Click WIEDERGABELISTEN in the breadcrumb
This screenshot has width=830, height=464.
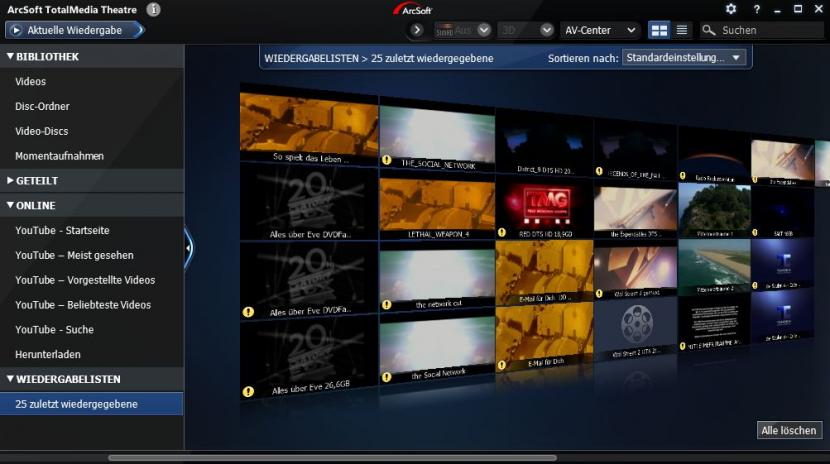click(x=311, y=58)
